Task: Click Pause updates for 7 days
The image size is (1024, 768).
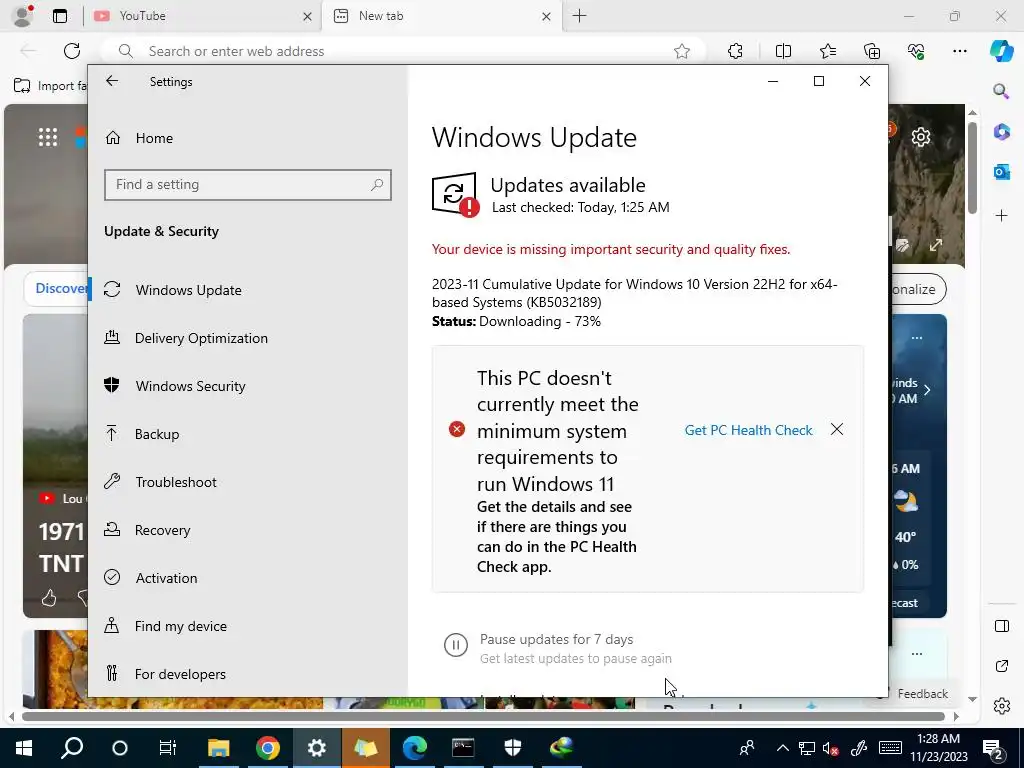Action: (x=556, y=639)
